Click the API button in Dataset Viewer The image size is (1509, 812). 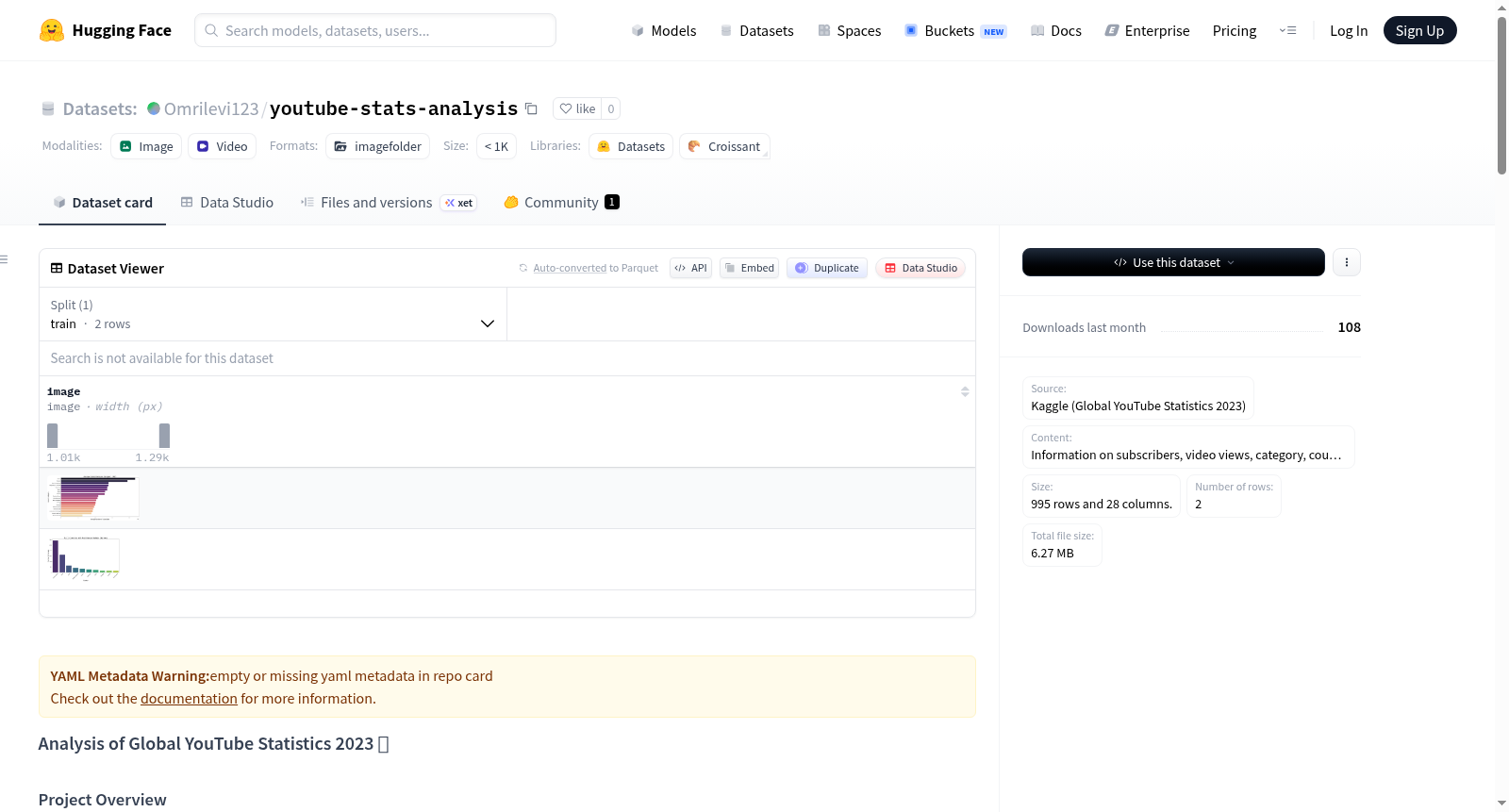coord(690,268)
